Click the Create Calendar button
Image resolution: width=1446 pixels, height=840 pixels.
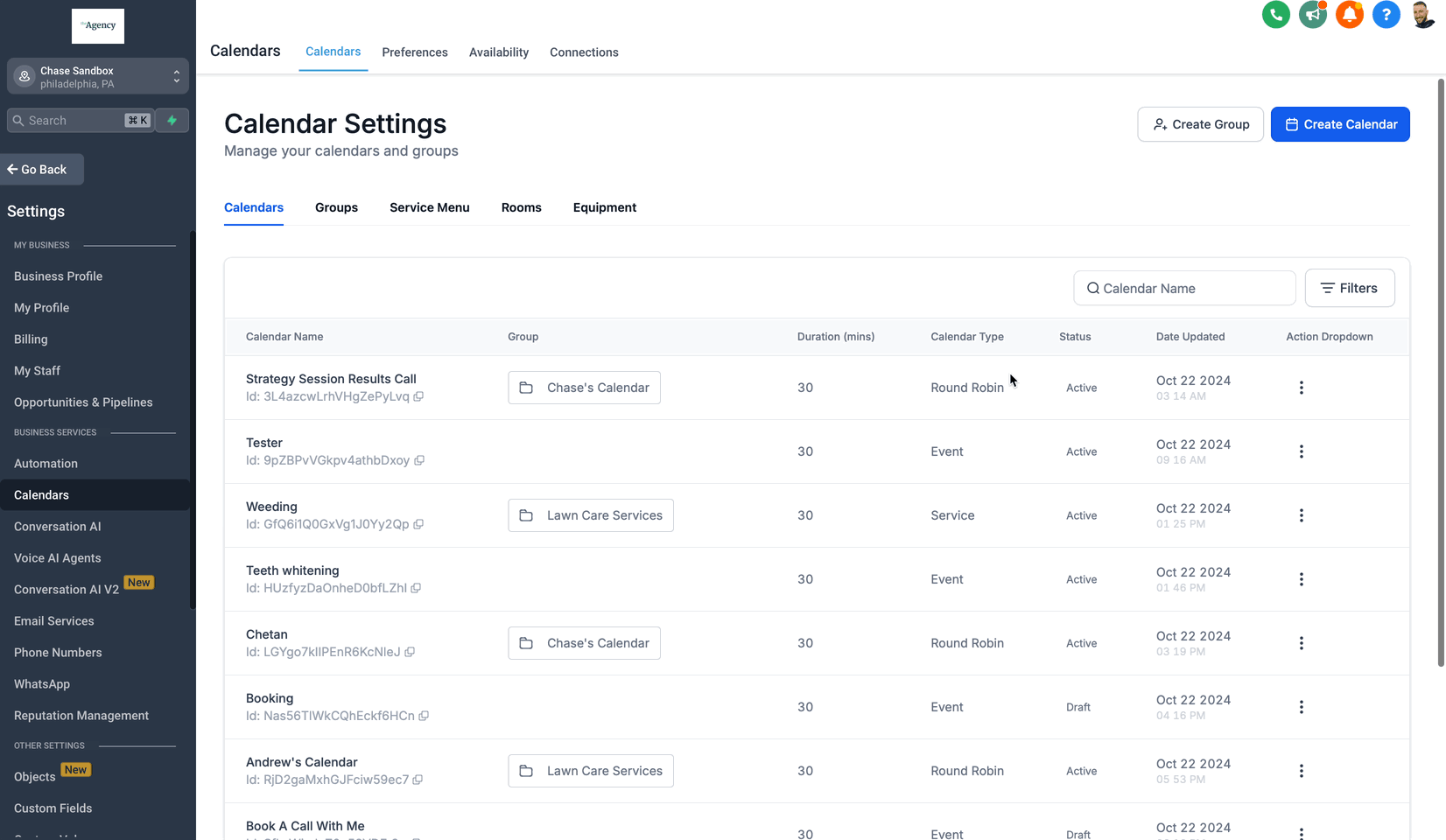[1339, 124]
